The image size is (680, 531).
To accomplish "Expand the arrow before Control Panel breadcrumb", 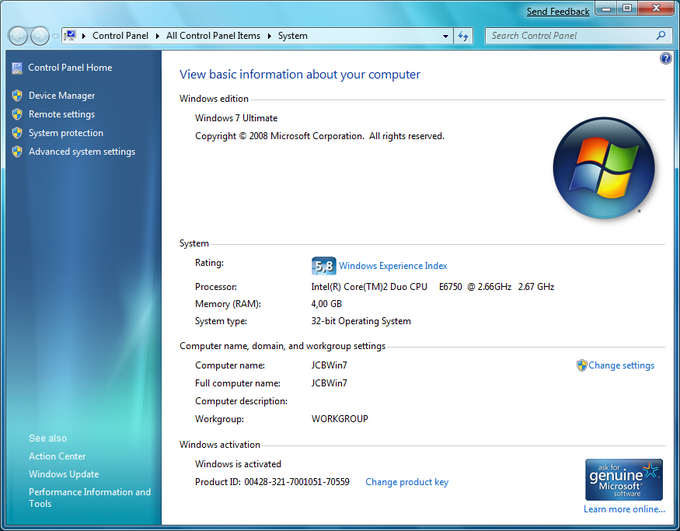I will click(x=84, y=36).
